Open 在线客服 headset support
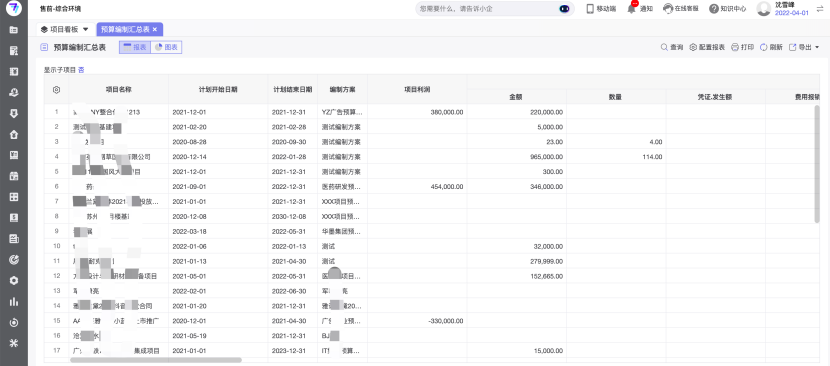The width and height of the screenshot is (830, 366). tap(680, 8)
